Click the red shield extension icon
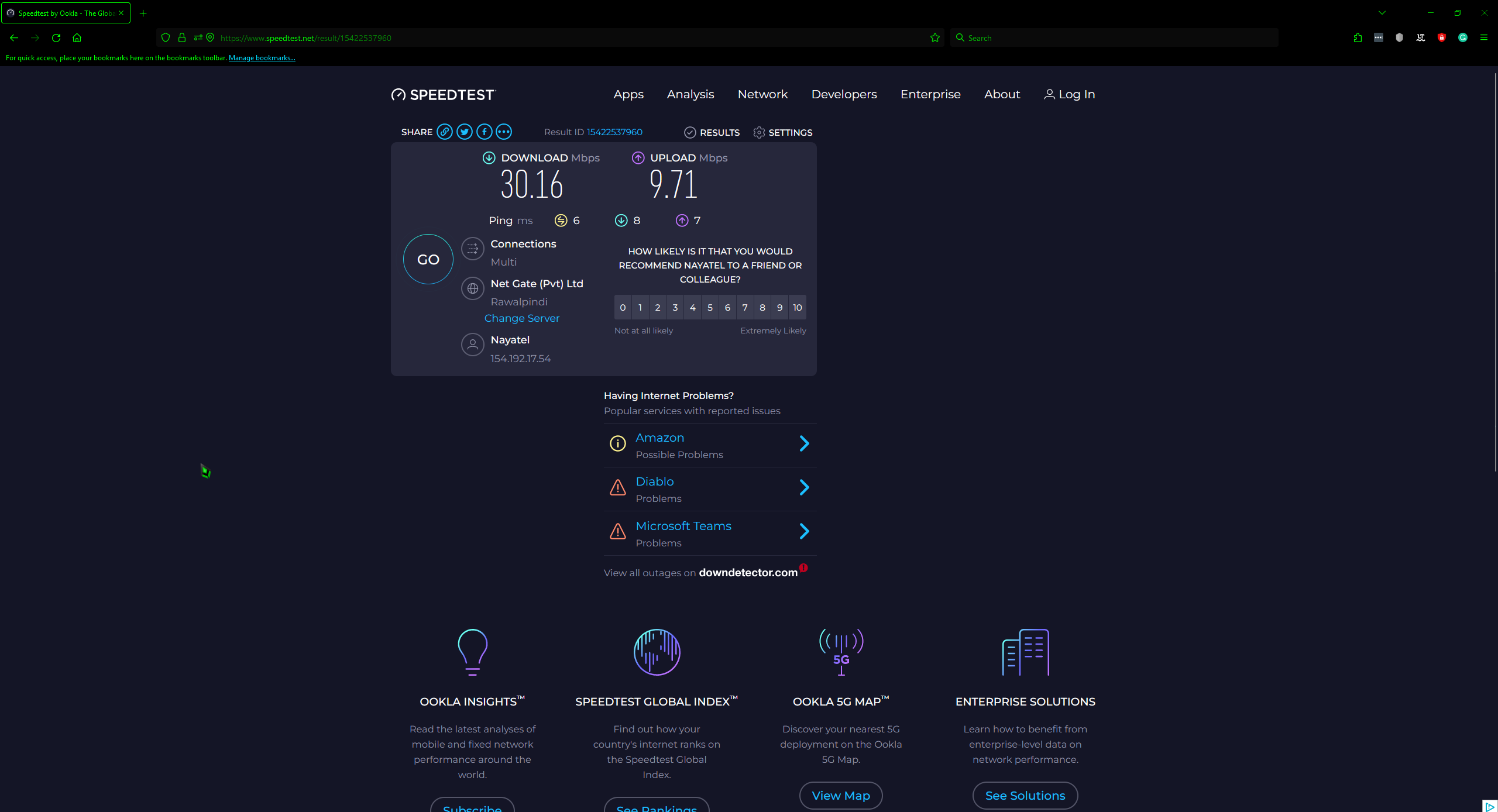 (1442, 38)
